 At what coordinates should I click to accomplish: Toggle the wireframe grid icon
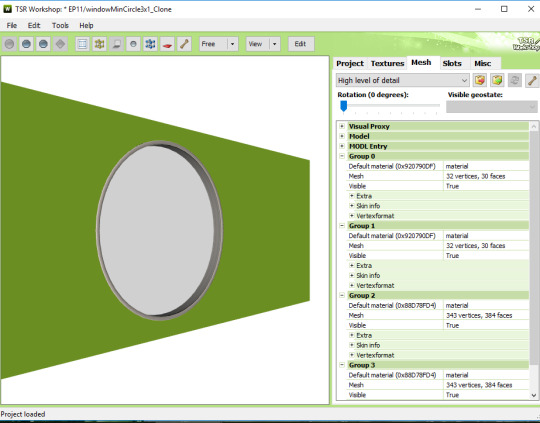[82, 44]
